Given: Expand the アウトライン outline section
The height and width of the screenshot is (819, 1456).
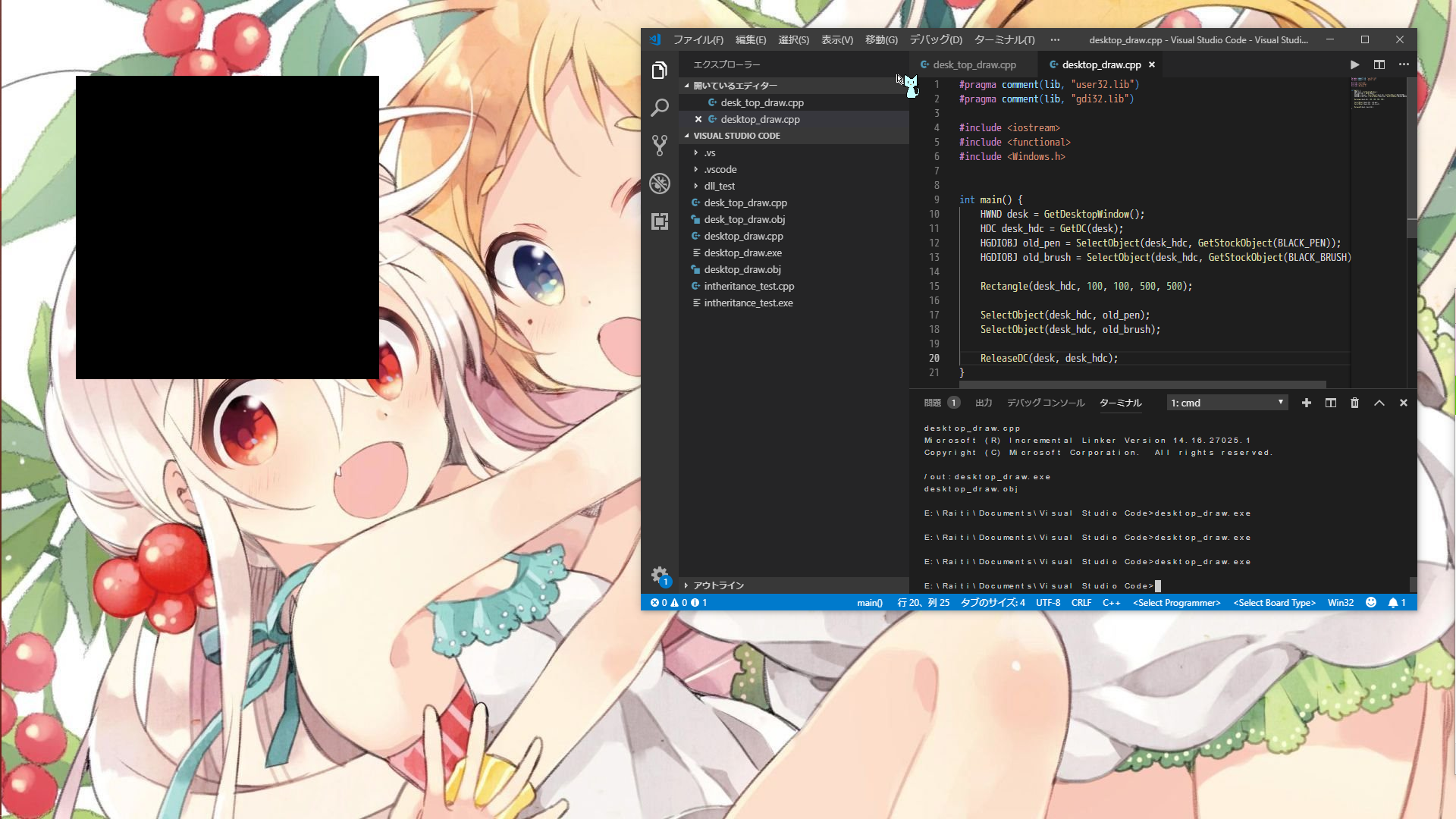Looking at the screenshot, I should click(x=717, y=585).
